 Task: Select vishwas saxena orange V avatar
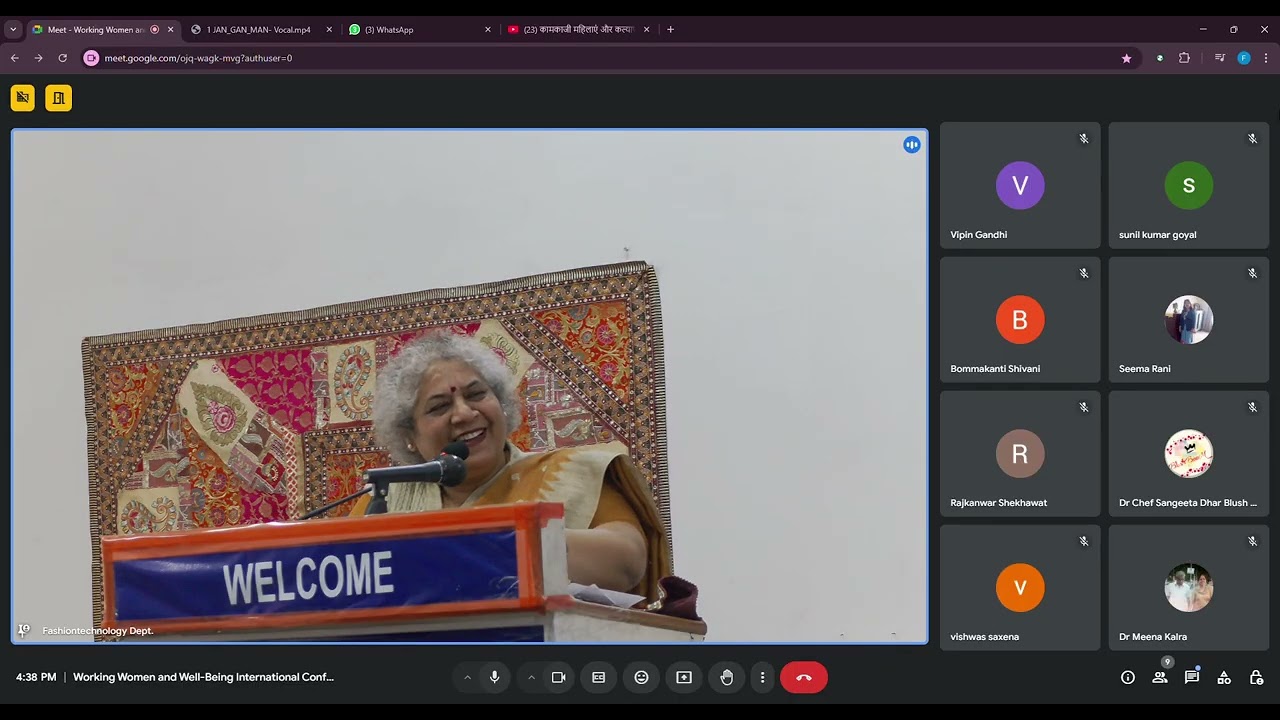click(x=1020, y=588)
